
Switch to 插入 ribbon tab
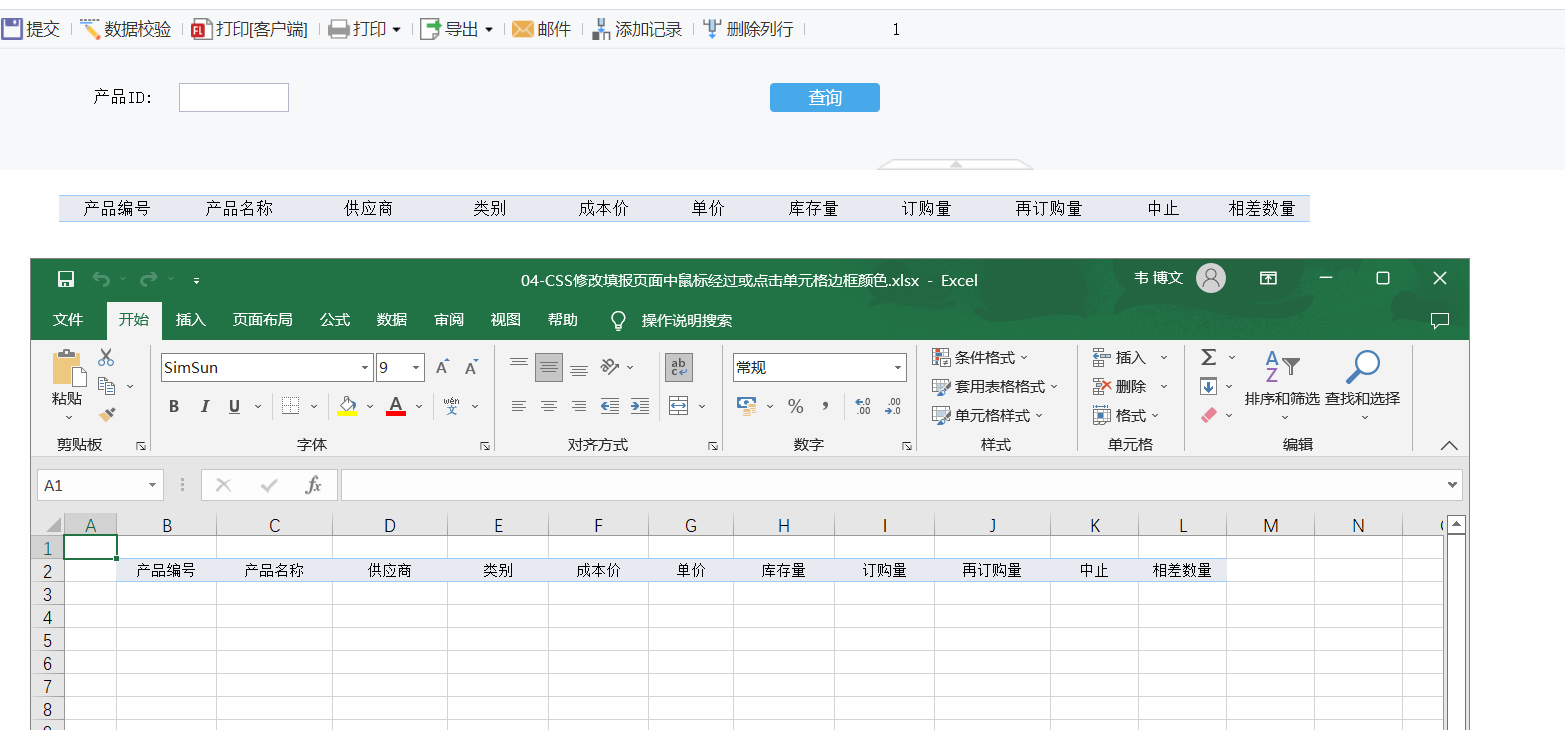[x=190, y=320]
